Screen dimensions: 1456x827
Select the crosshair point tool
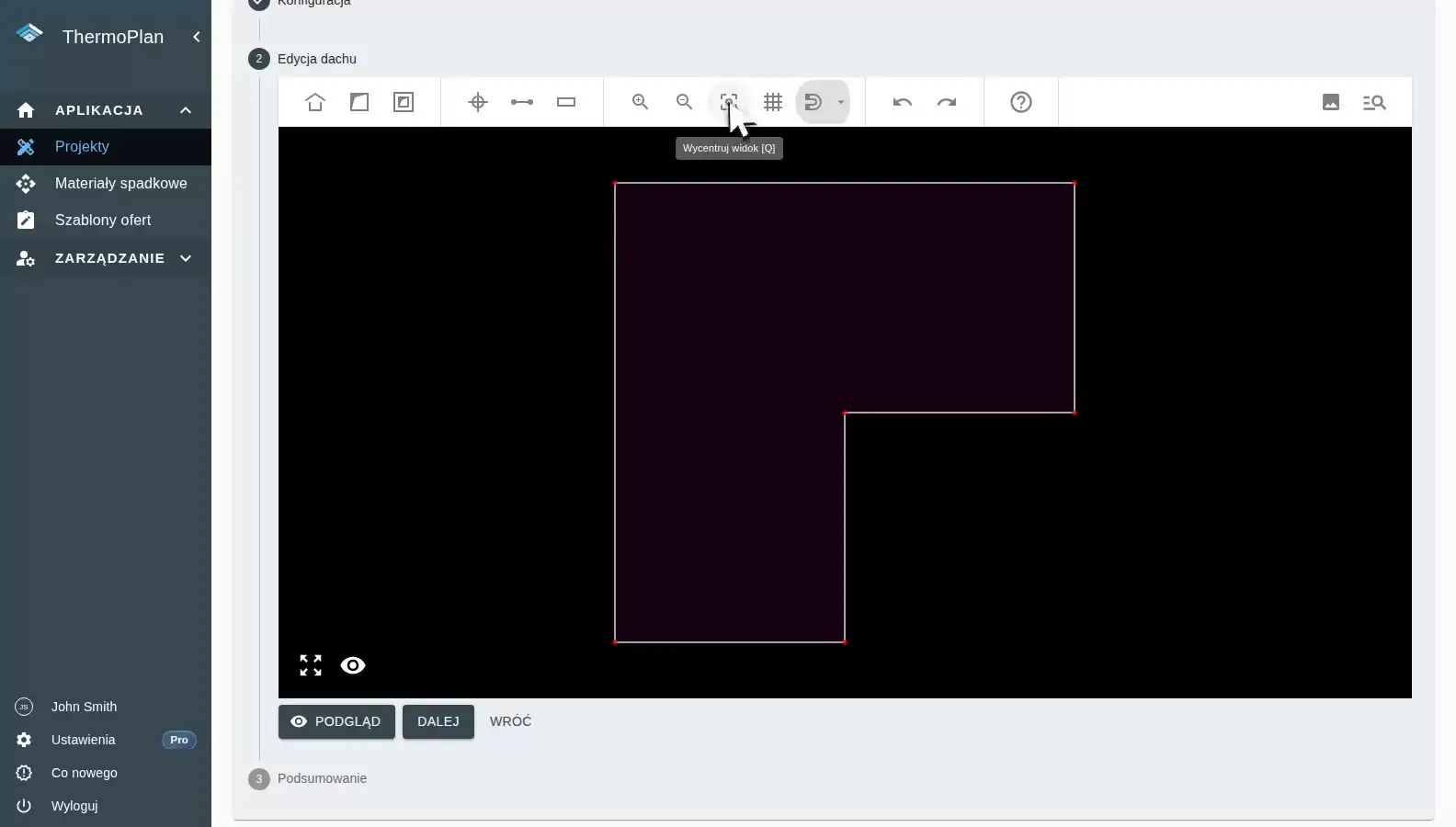[478, 102]
